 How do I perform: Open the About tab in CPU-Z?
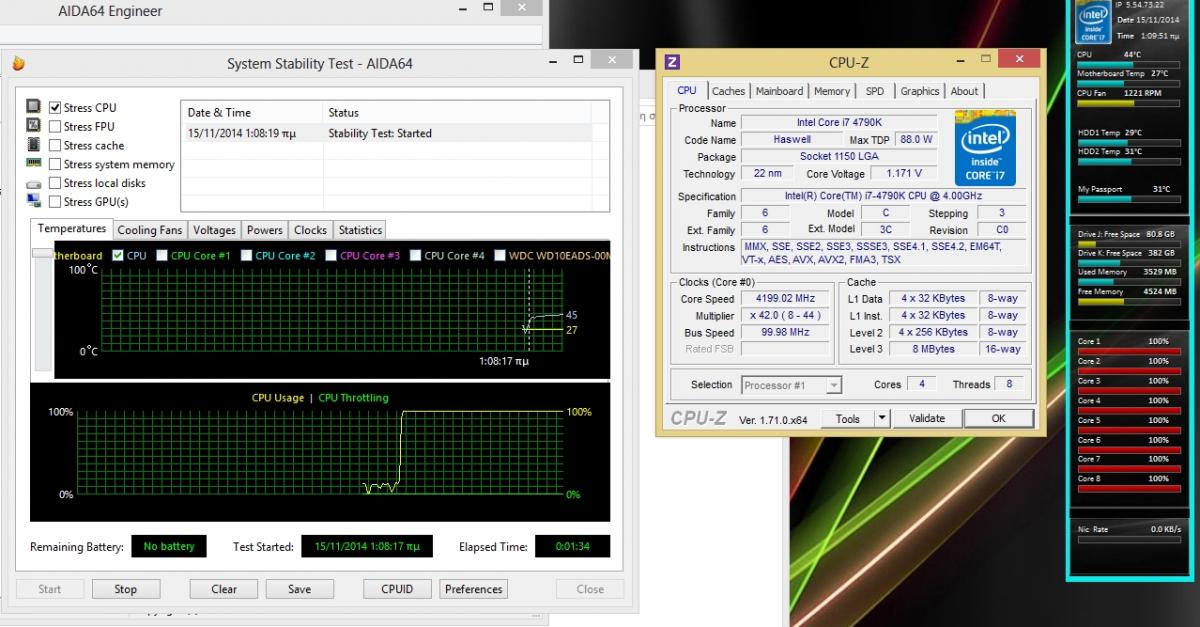[x=965, y=91]
